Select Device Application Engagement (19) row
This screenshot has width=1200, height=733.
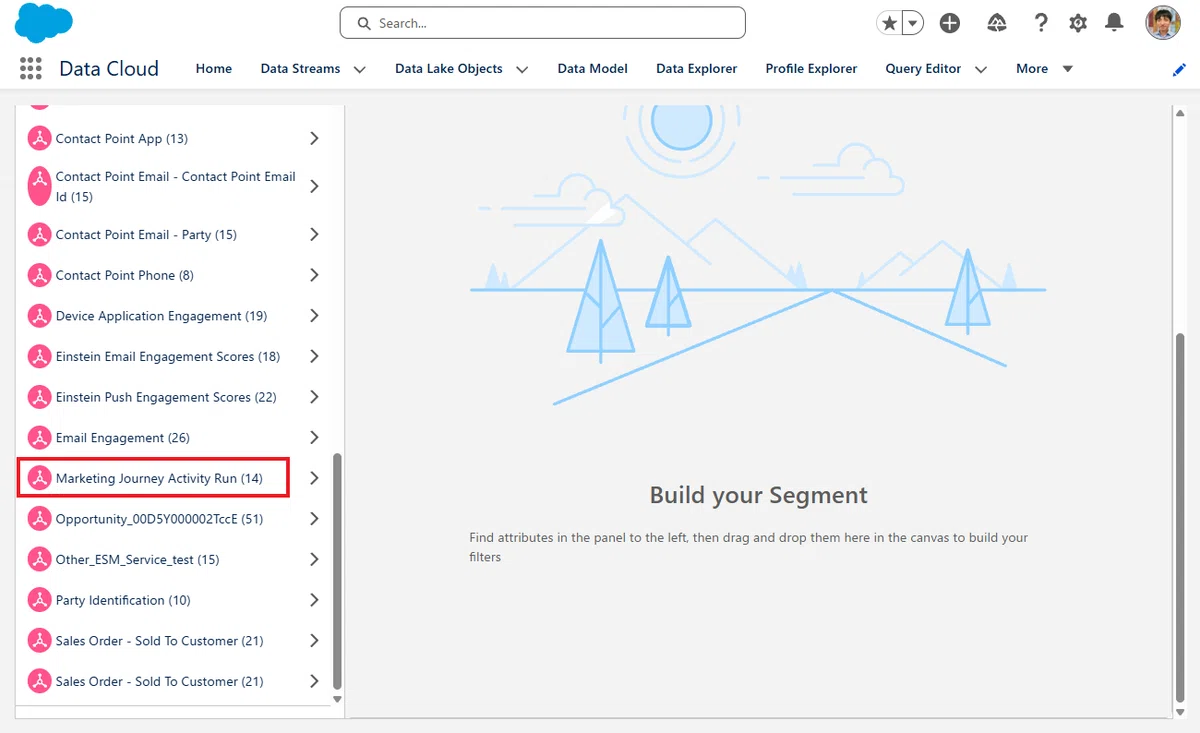[174, 316]
